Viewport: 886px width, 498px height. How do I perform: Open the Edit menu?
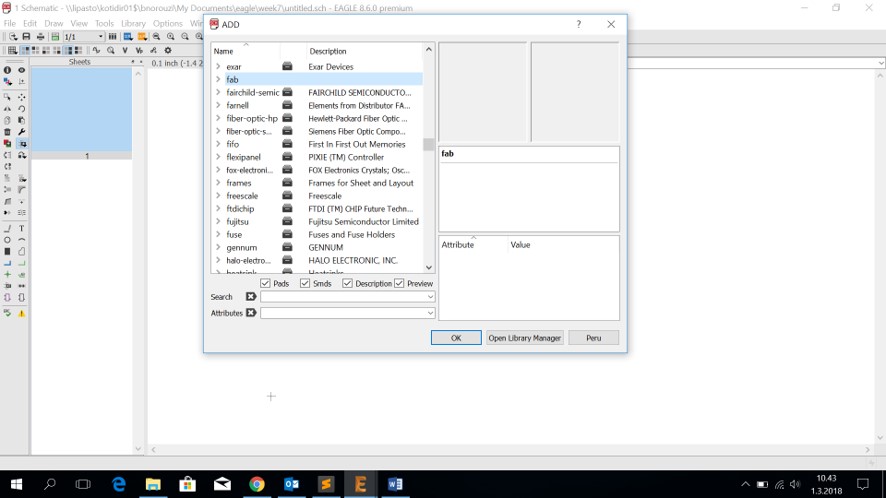tap(30, 23)
